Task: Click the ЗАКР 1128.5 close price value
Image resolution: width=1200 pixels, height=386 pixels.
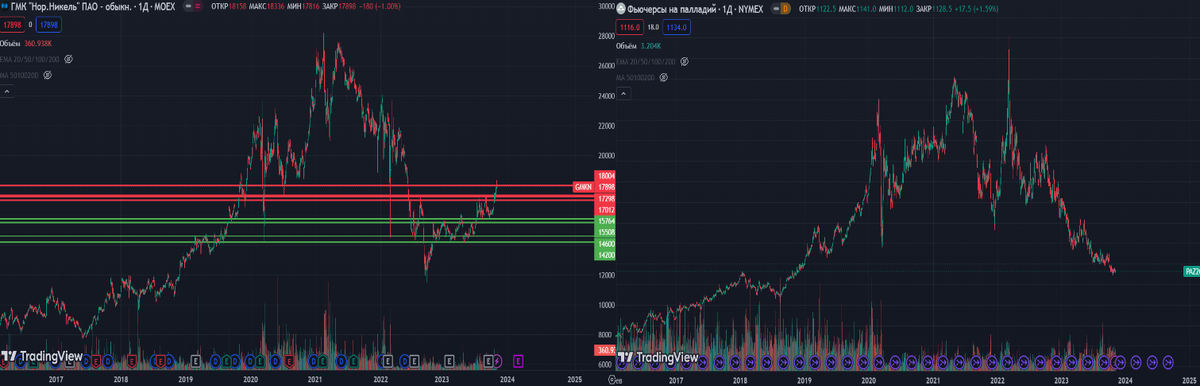Action: pyautogui.click(x=934, y=9)
